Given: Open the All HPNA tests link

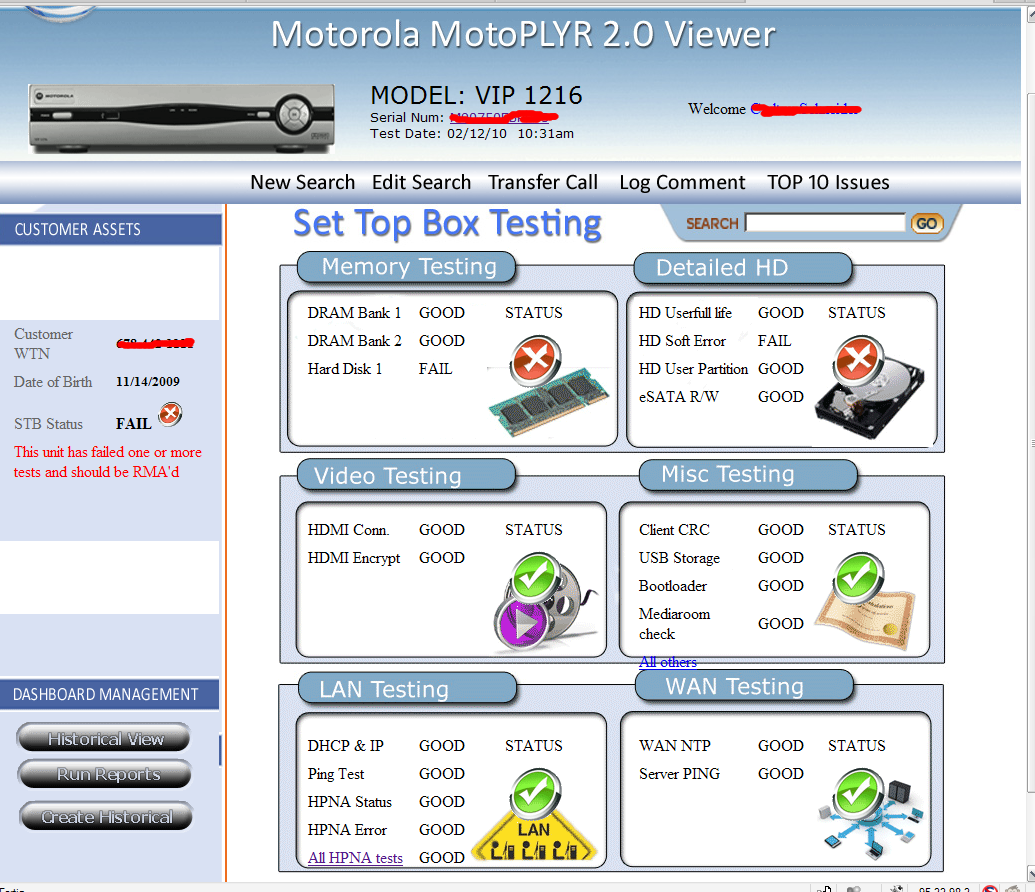Looking at the screenshot, I should click(x=355, y=858).
